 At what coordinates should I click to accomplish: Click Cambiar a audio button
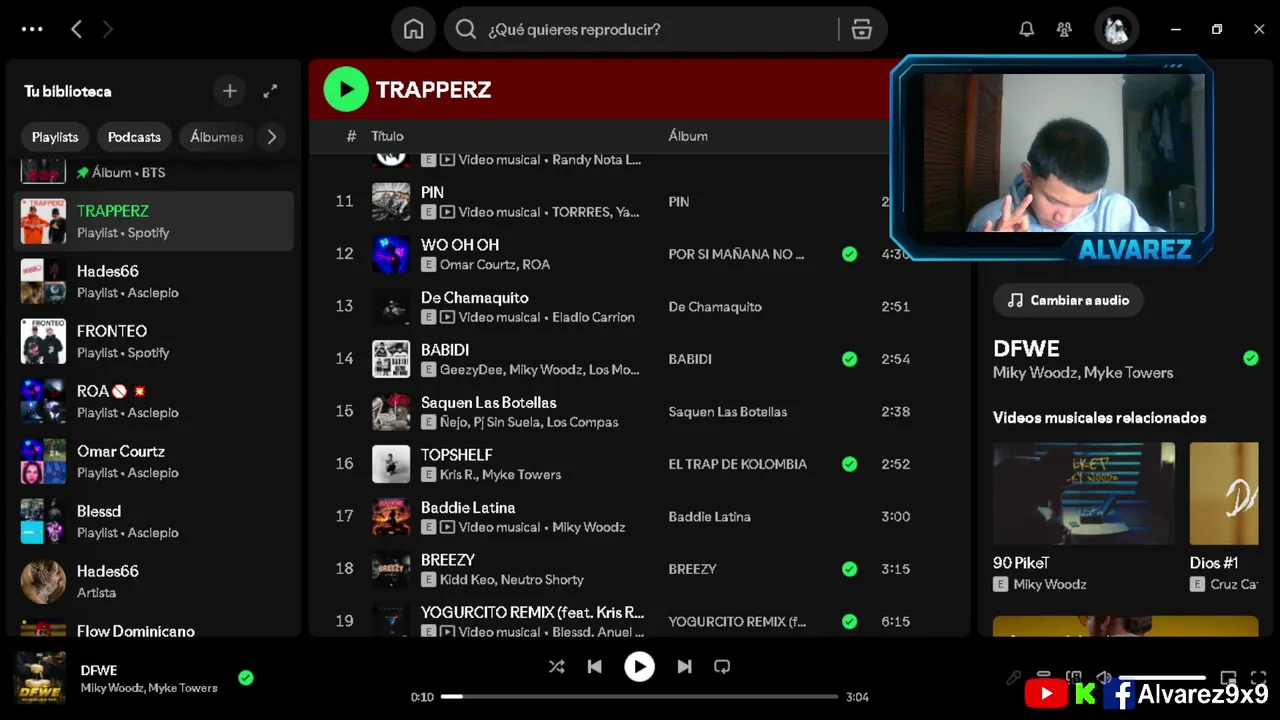click(1068, 300)
